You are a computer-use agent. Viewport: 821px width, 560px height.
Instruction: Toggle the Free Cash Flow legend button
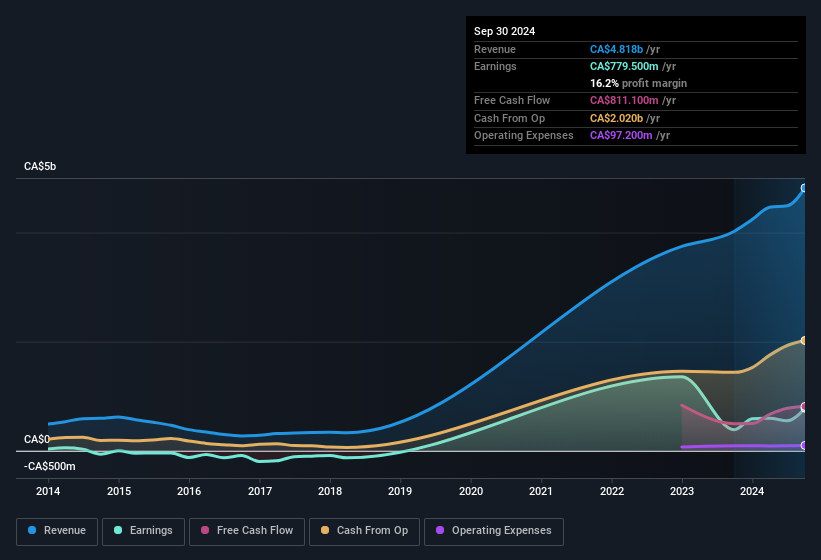point(247,532)
